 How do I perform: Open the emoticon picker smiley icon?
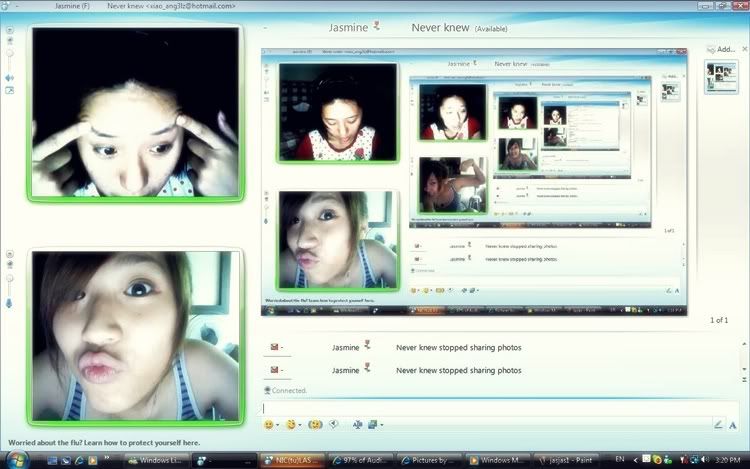coord(269,425)
